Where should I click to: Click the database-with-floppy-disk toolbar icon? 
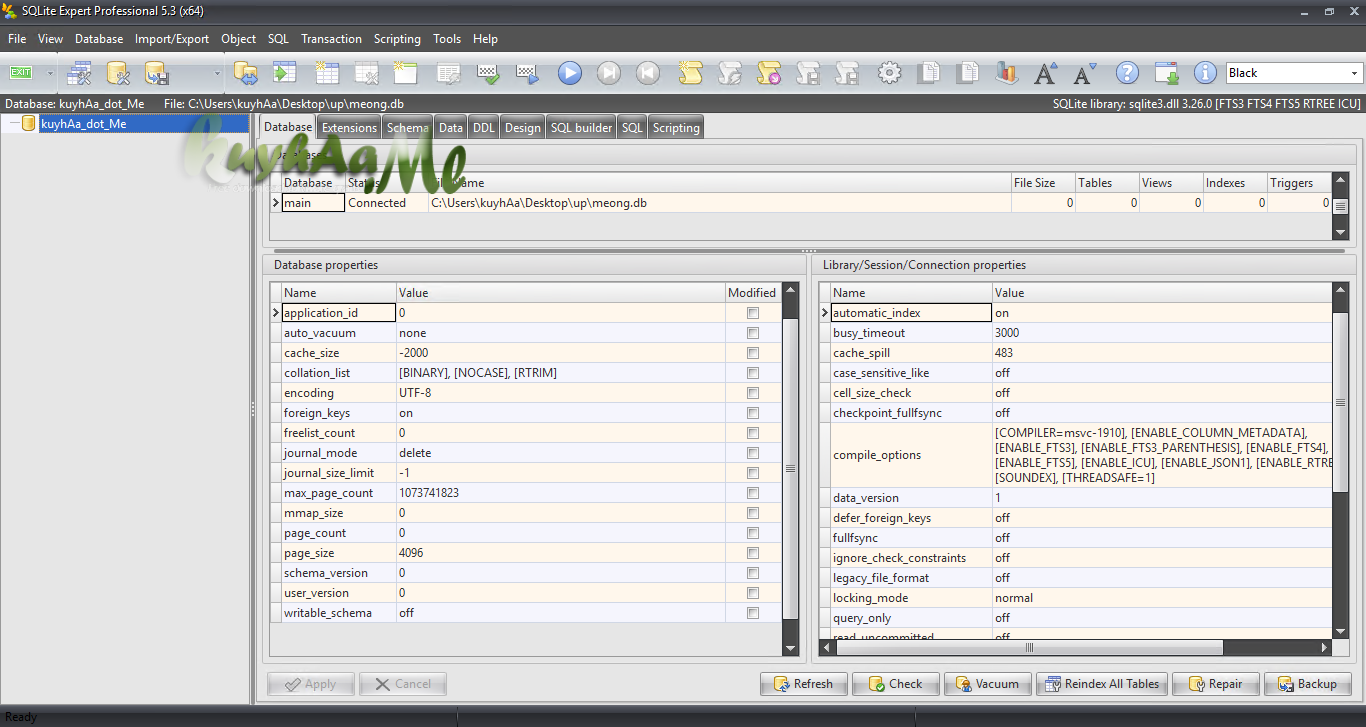(157, 73)
